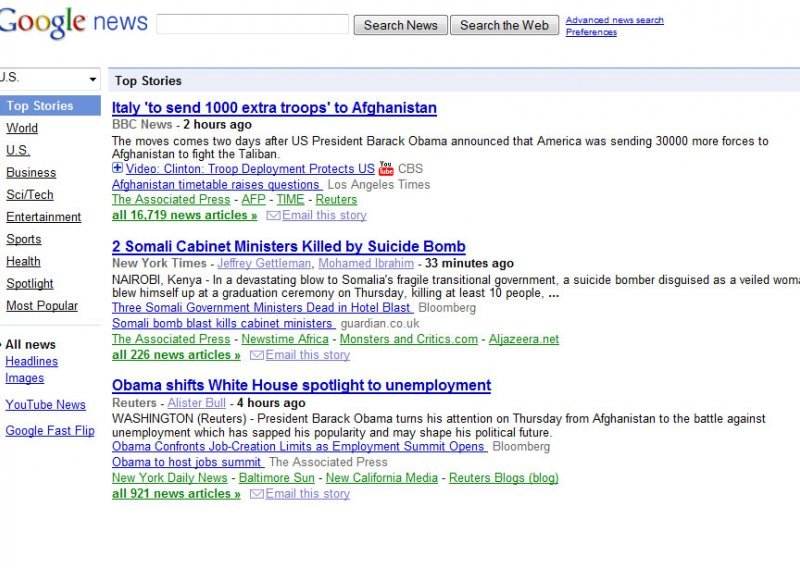800x568 pixels.
Task: View all 226 news articles
Action: point(176,355)
